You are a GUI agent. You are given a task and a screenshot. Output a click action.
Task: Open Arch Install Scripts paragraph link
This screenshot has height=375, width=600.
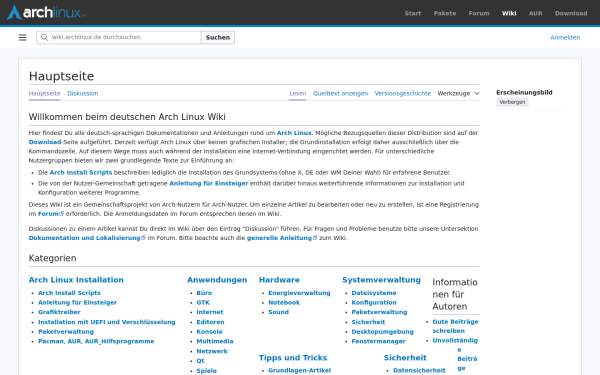[81, 173]
